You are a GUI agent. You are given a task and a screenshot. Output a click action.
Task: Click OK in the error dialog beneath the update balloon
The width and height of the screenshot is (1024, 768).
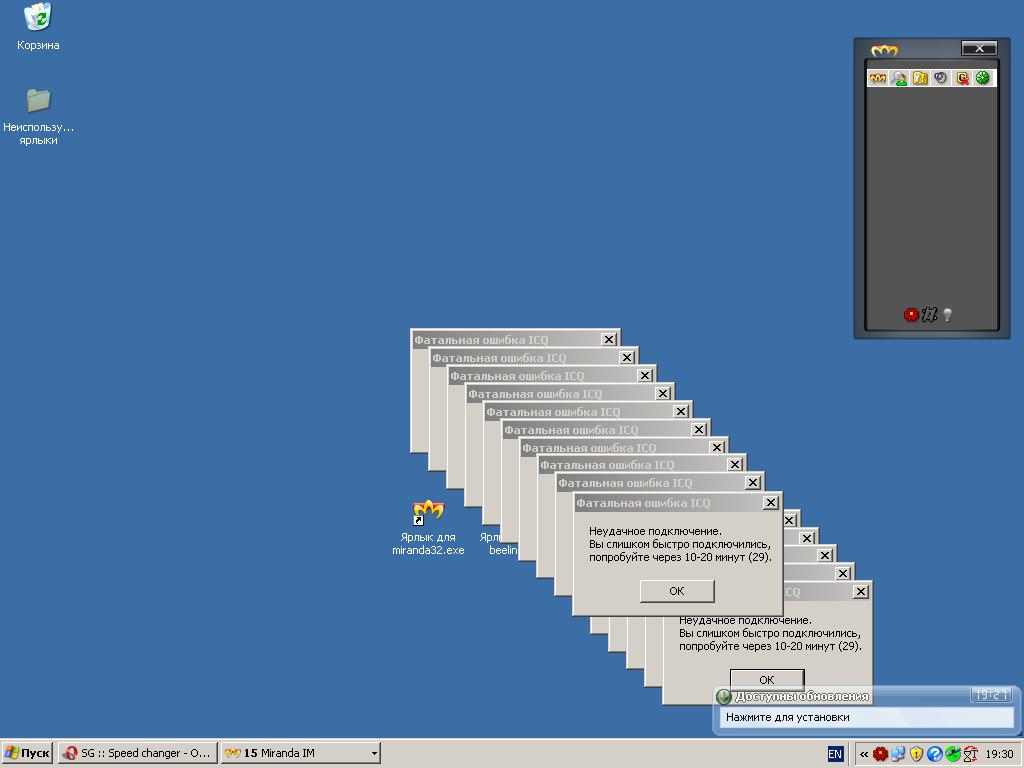pos(767,679)
